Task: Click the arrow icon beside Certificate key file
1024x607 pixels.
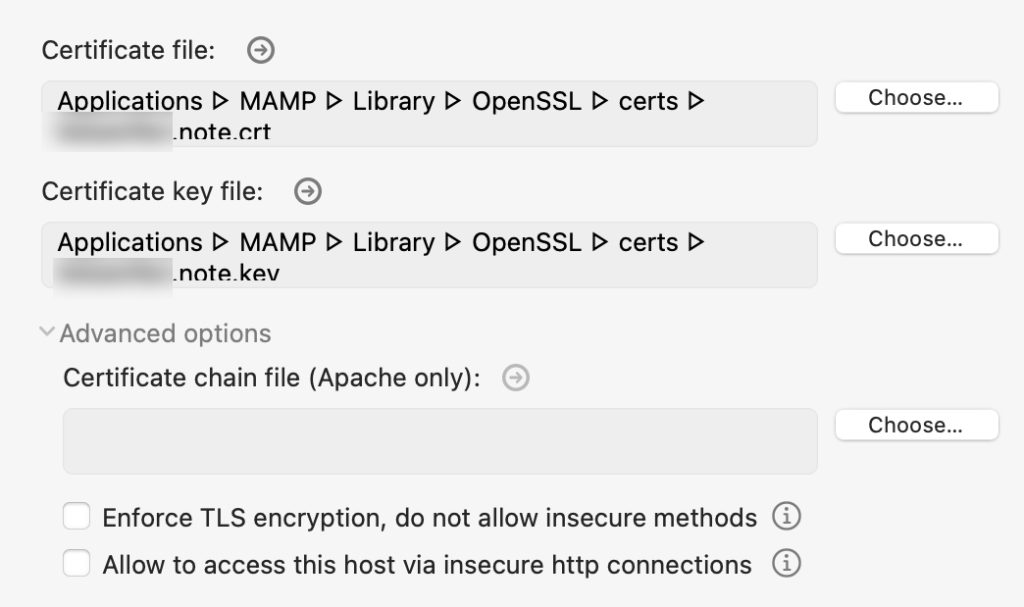Action: click(308, 191)
